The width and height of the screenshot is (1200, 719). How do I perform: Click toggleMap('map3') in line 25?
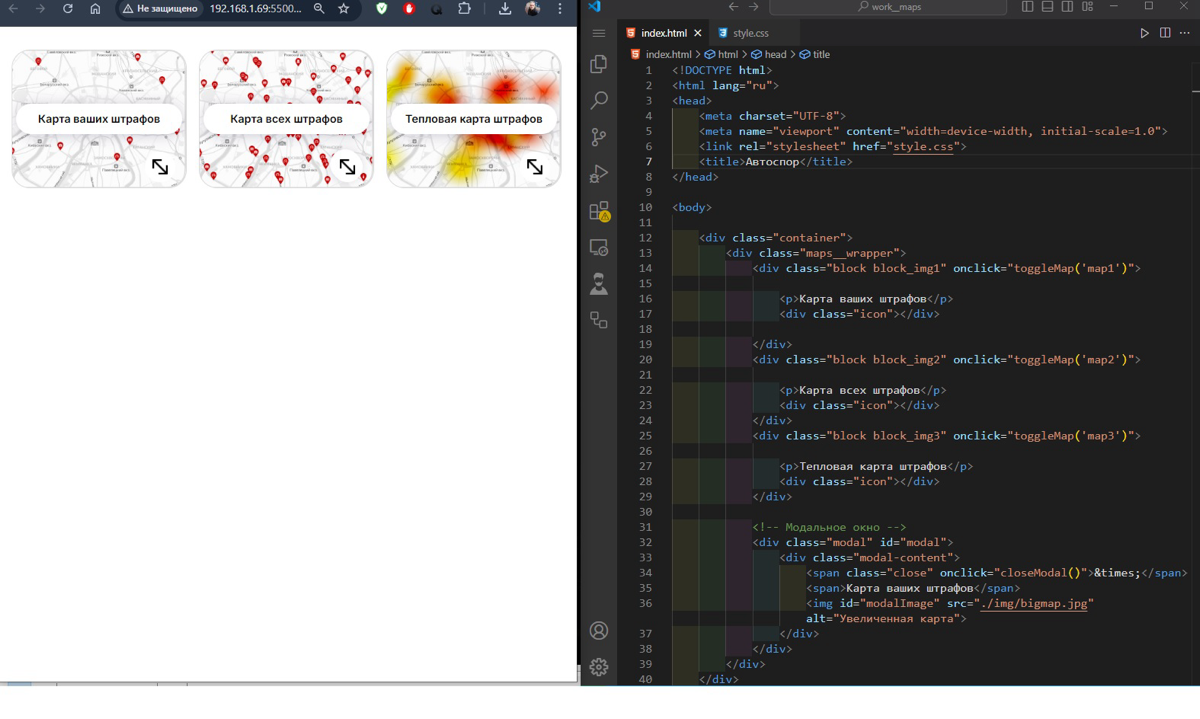coord(1070,436)
